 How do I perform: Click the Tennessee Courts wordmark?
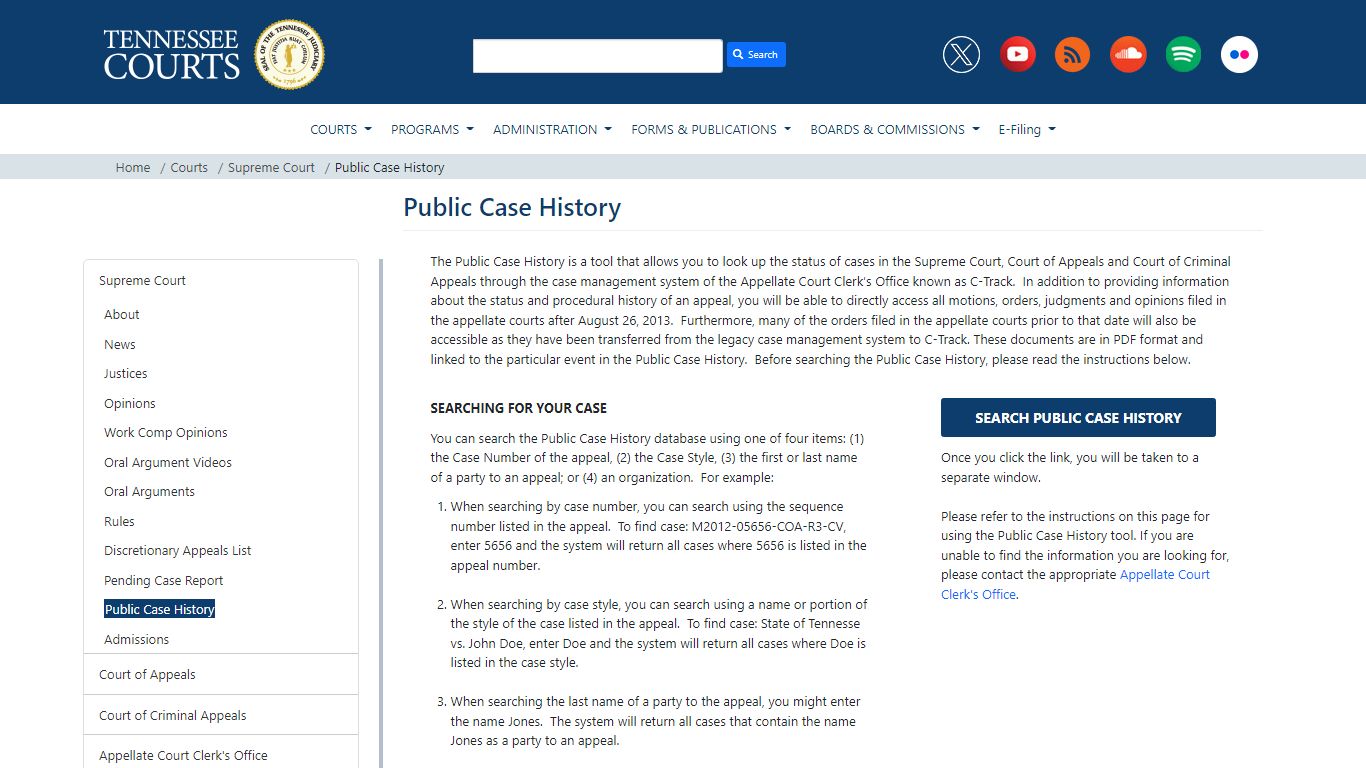click(x=172, y=54)
